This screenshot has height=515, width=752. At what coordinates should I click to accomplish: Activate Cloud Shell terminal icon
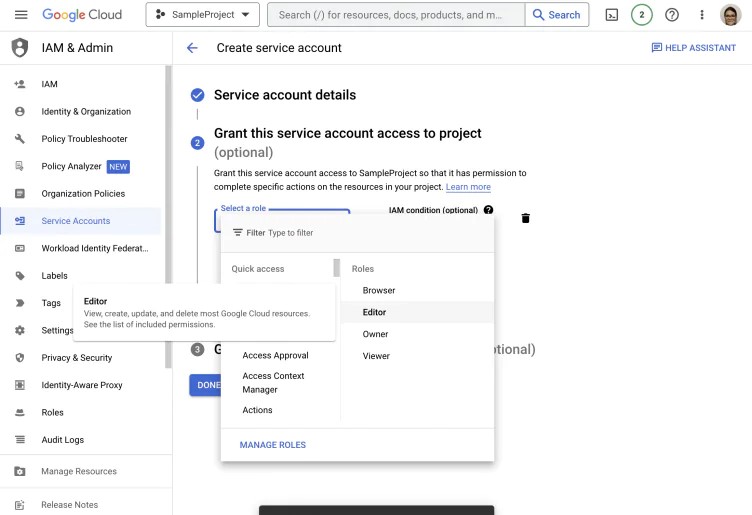pyautogui.click(x=611, y=15)
